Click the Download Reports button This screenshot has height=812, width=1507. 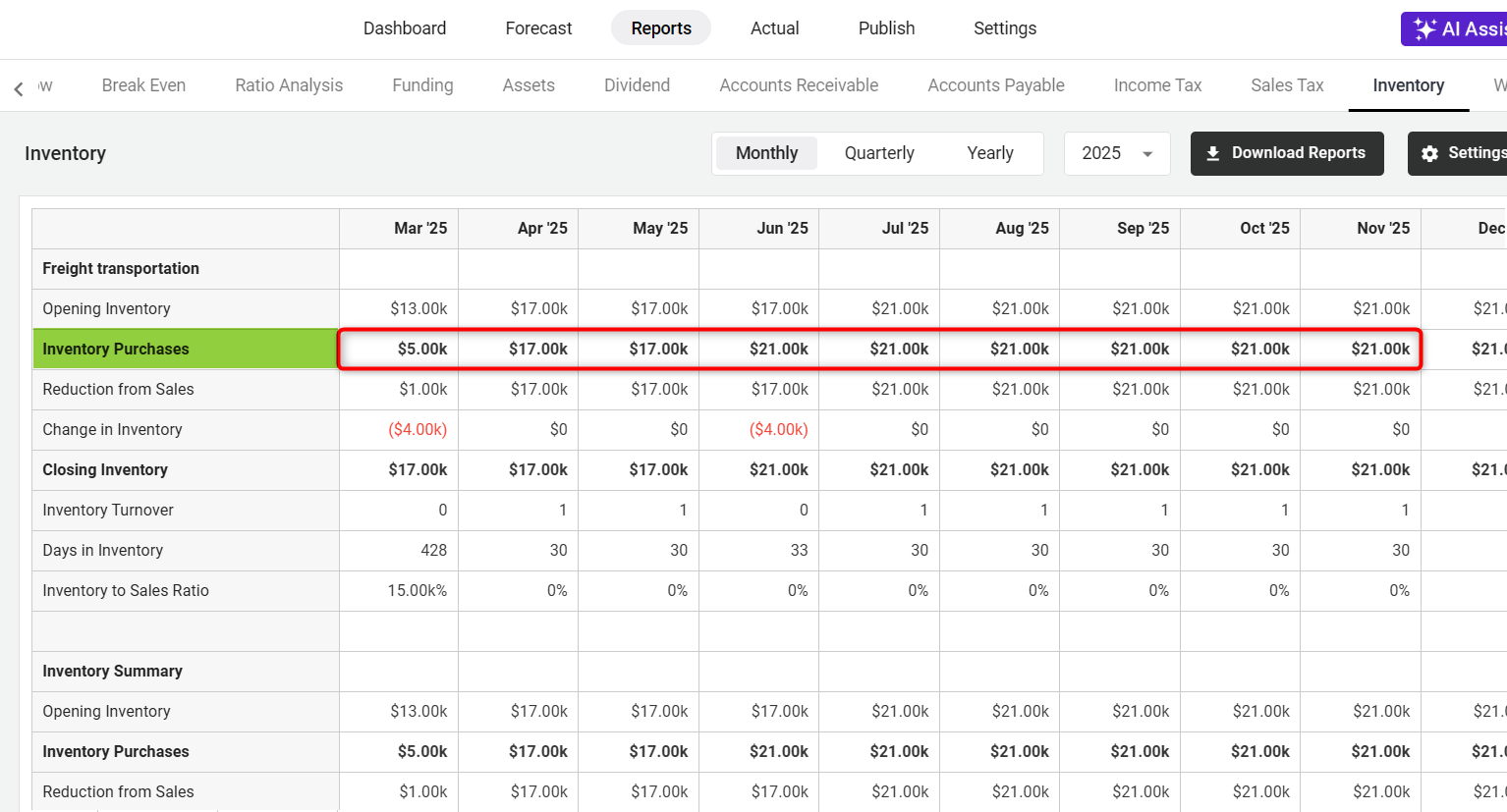(1287, 153)
